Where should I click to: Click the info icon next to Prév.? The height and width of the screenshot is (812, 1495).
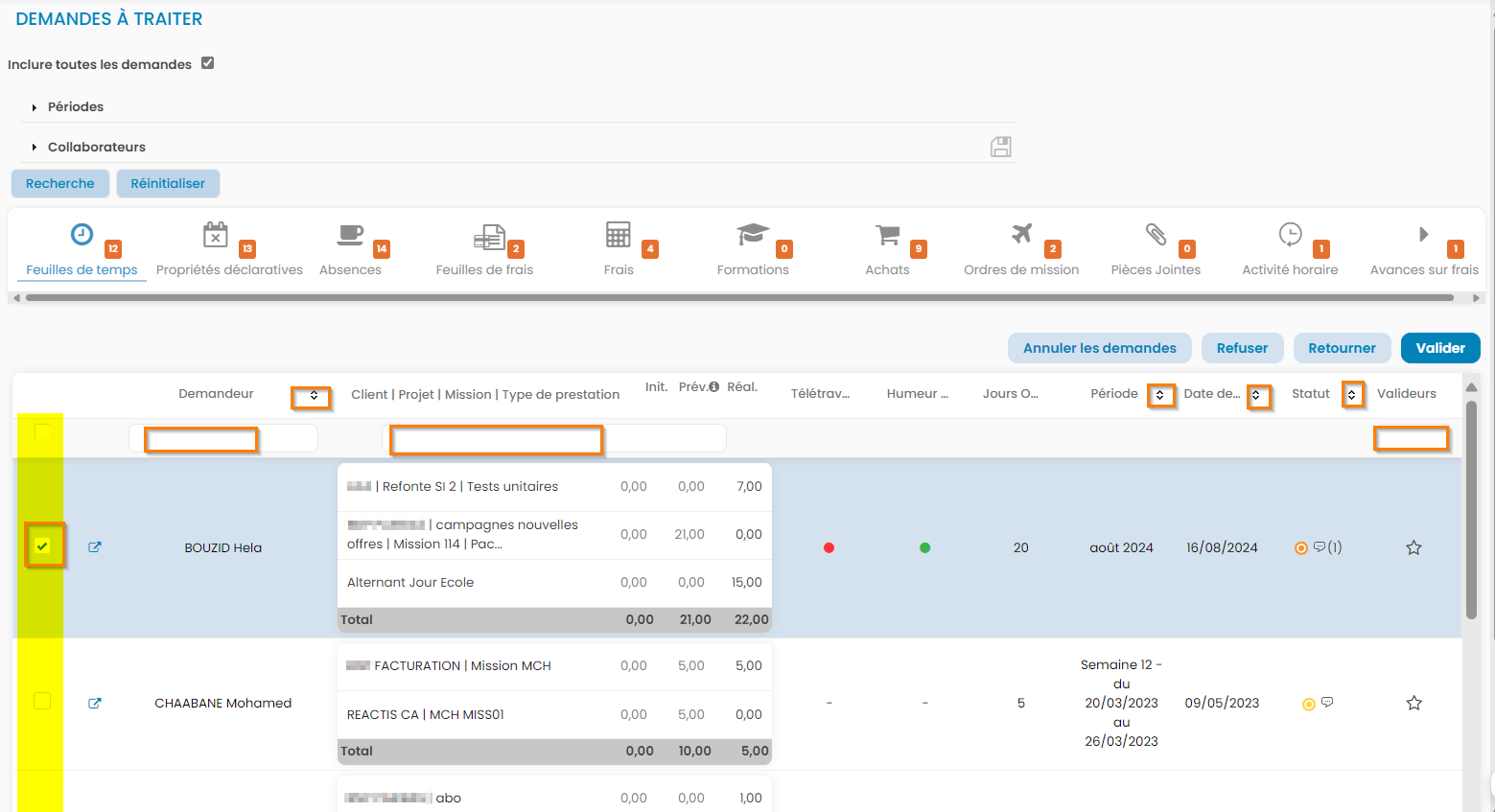pyautogui.click(x=713, y=387)
